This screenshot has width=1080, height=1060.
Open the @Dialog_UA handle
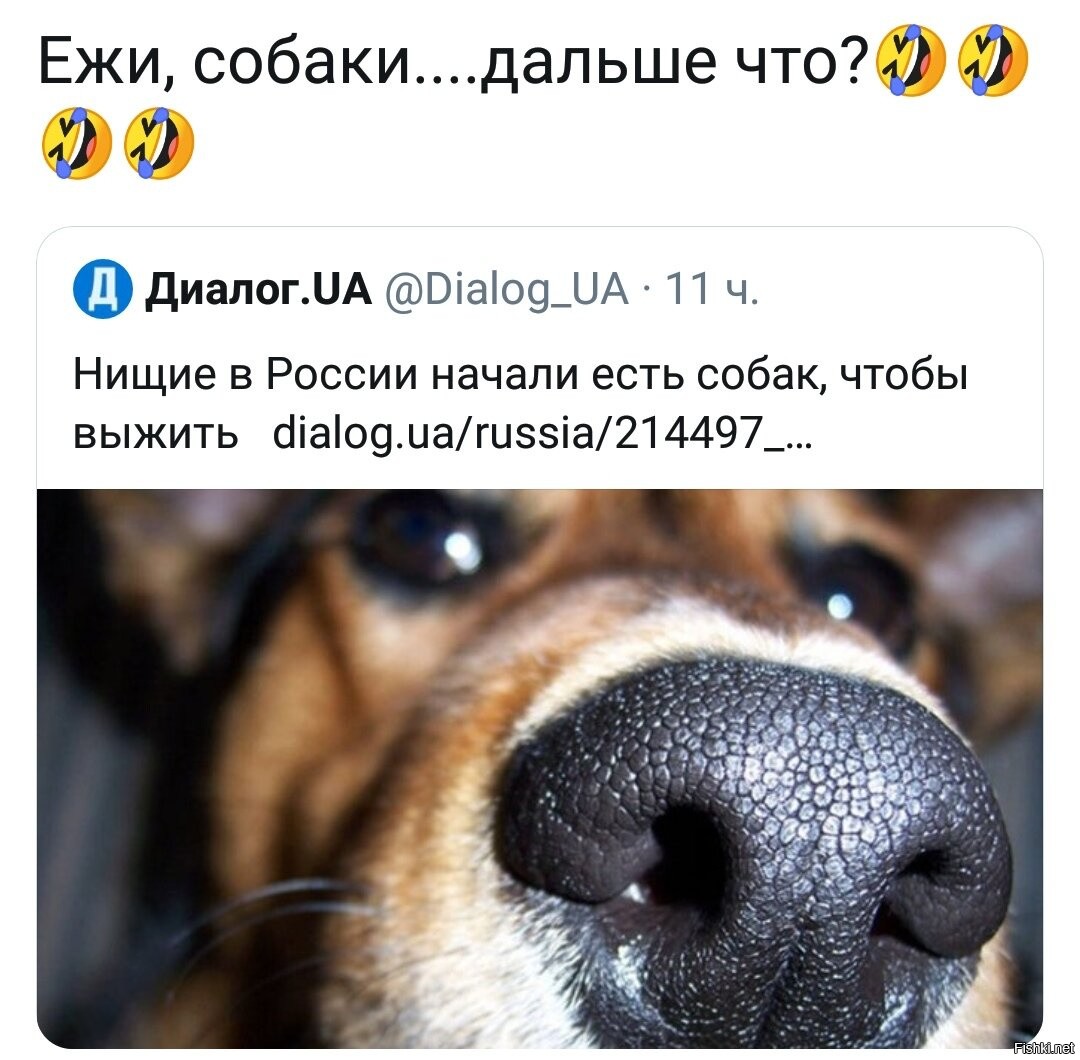pos(506,289)
